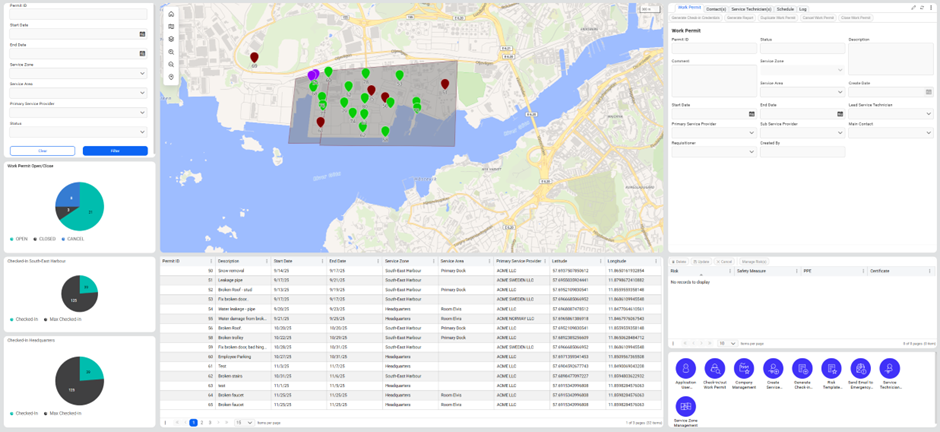Open Company Management shortcut icon
Viewport: 940px width, 432px height.
[744, 369]
